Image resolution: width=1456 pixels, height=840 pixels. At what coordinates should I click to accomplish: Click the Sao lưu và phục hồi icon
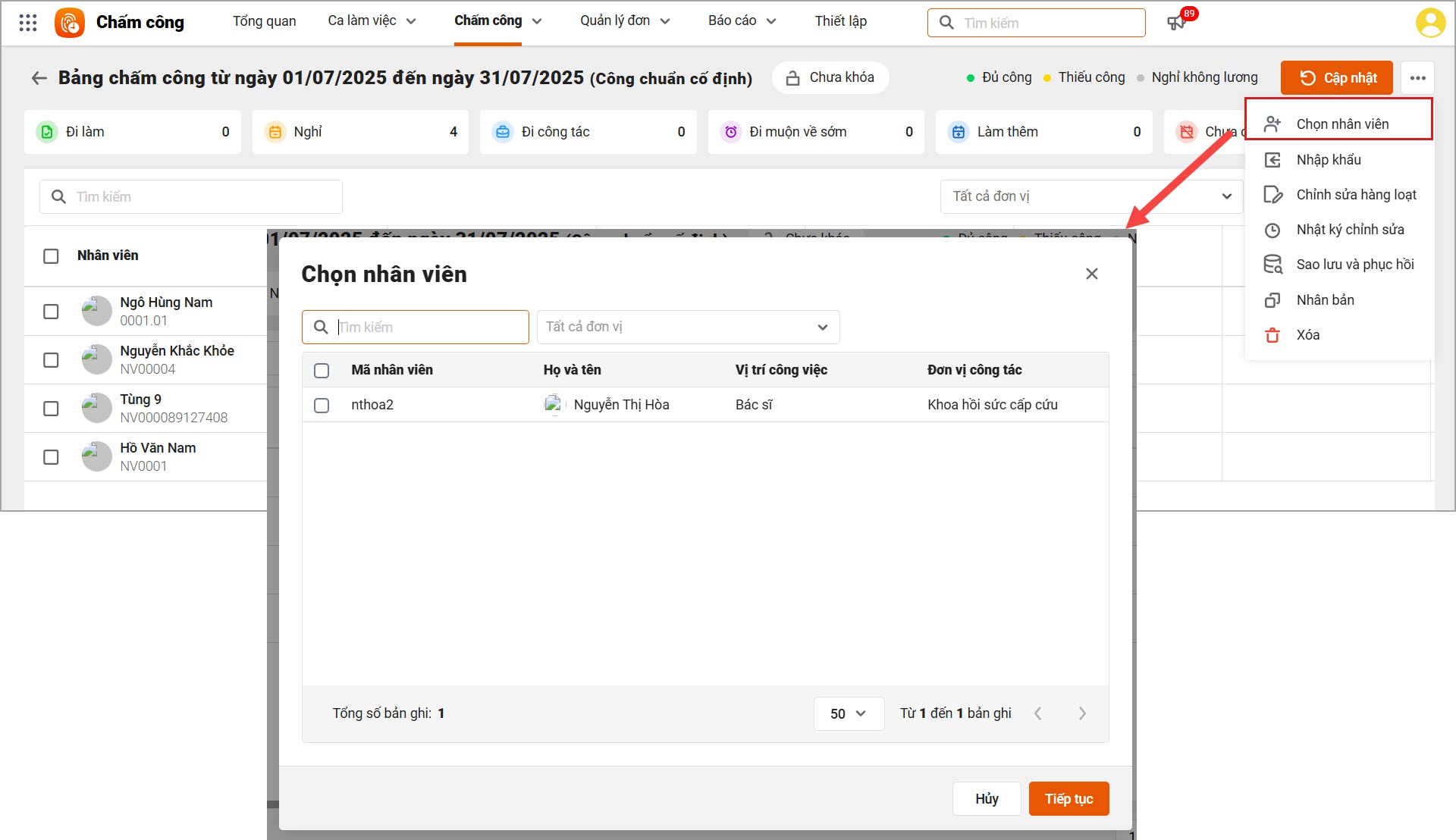pos(1272,265)
